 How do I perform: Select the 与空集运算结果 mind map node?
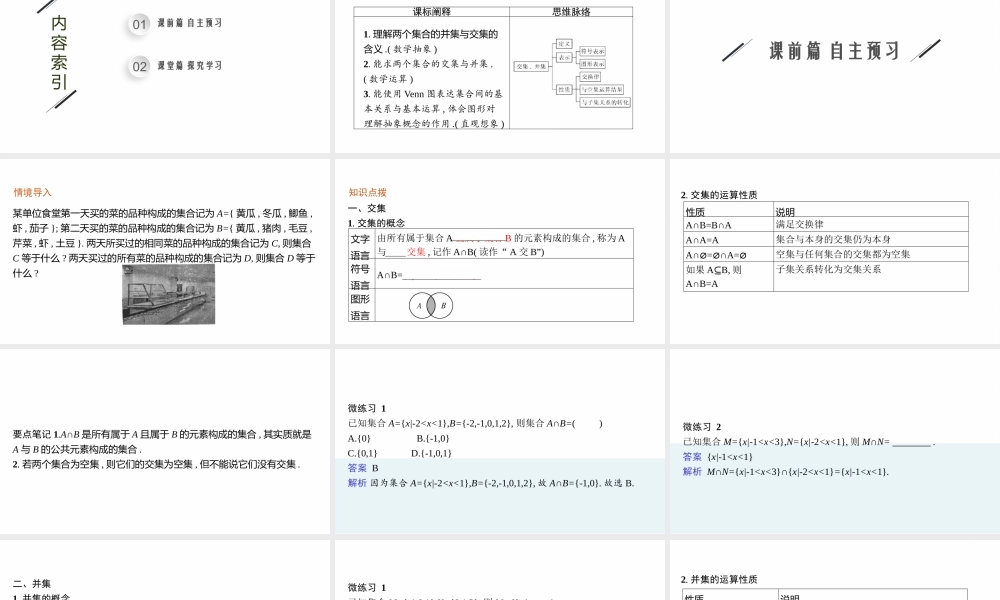point(603,89)
